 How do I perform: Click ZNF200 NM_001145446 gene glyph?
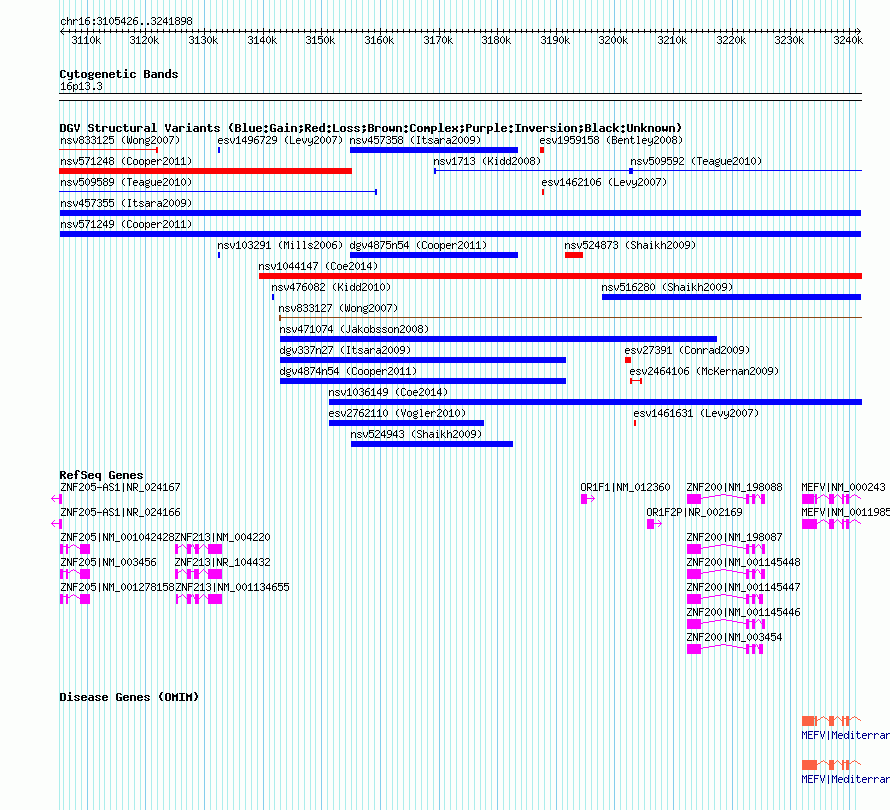(726, 624)
